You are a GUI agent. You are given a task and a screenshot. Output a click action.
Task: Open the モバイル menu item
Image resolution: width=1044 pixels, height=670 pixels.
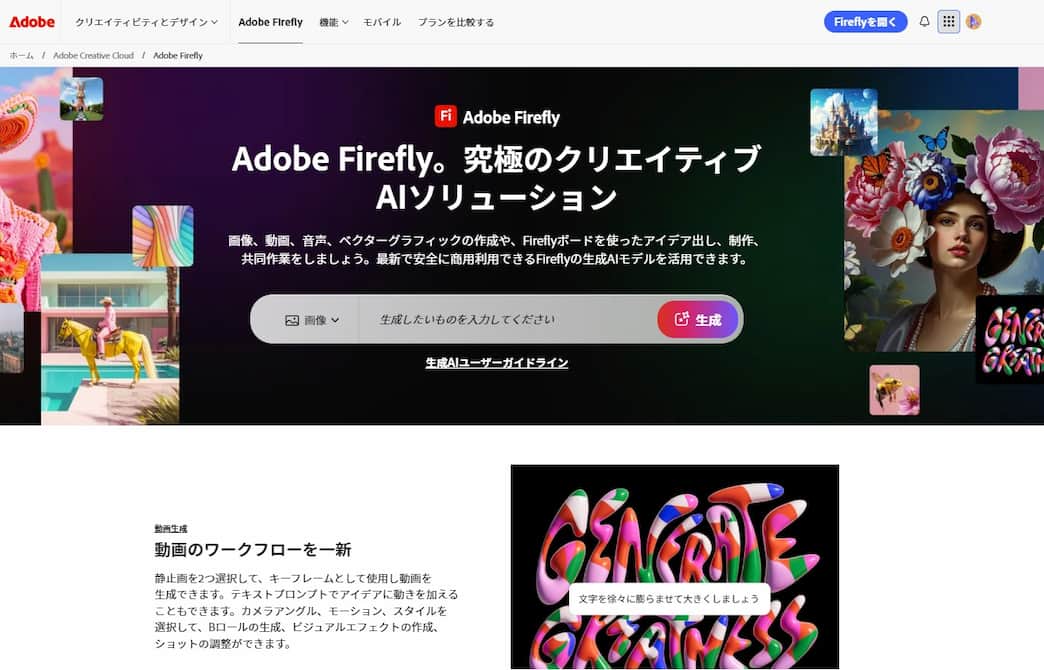382,22
